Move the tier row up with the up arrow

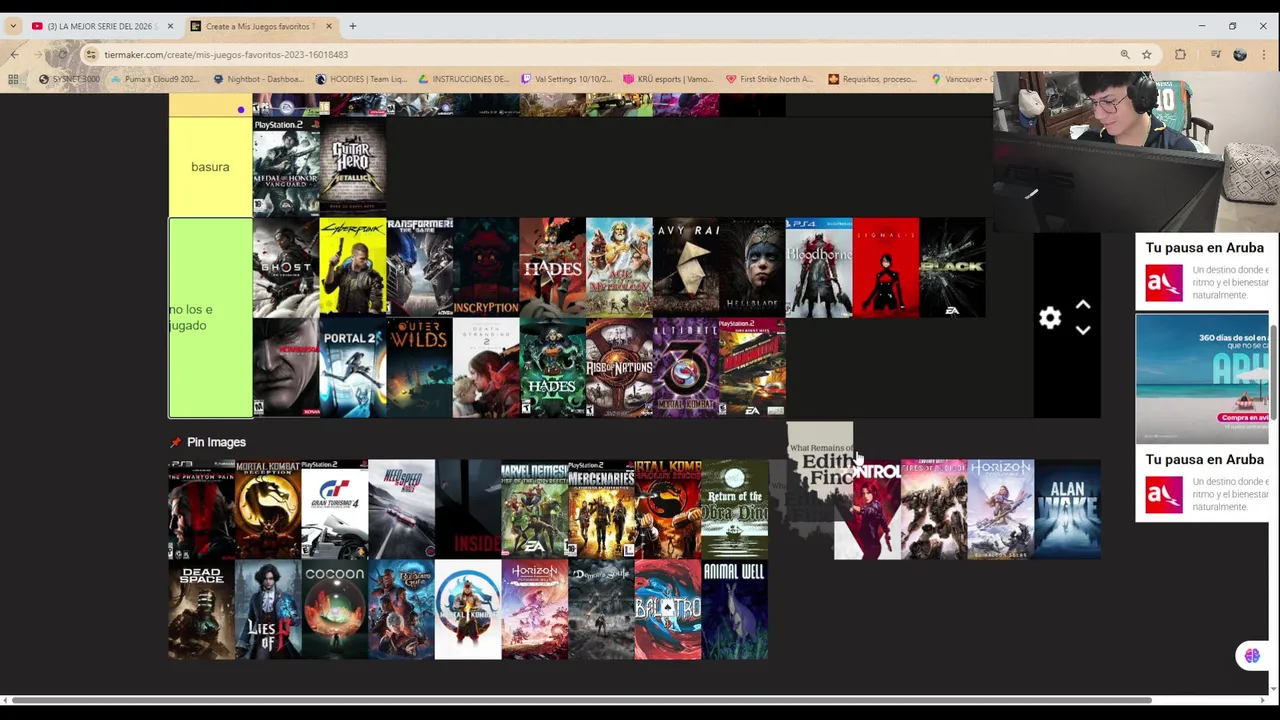click(1083, 305)
